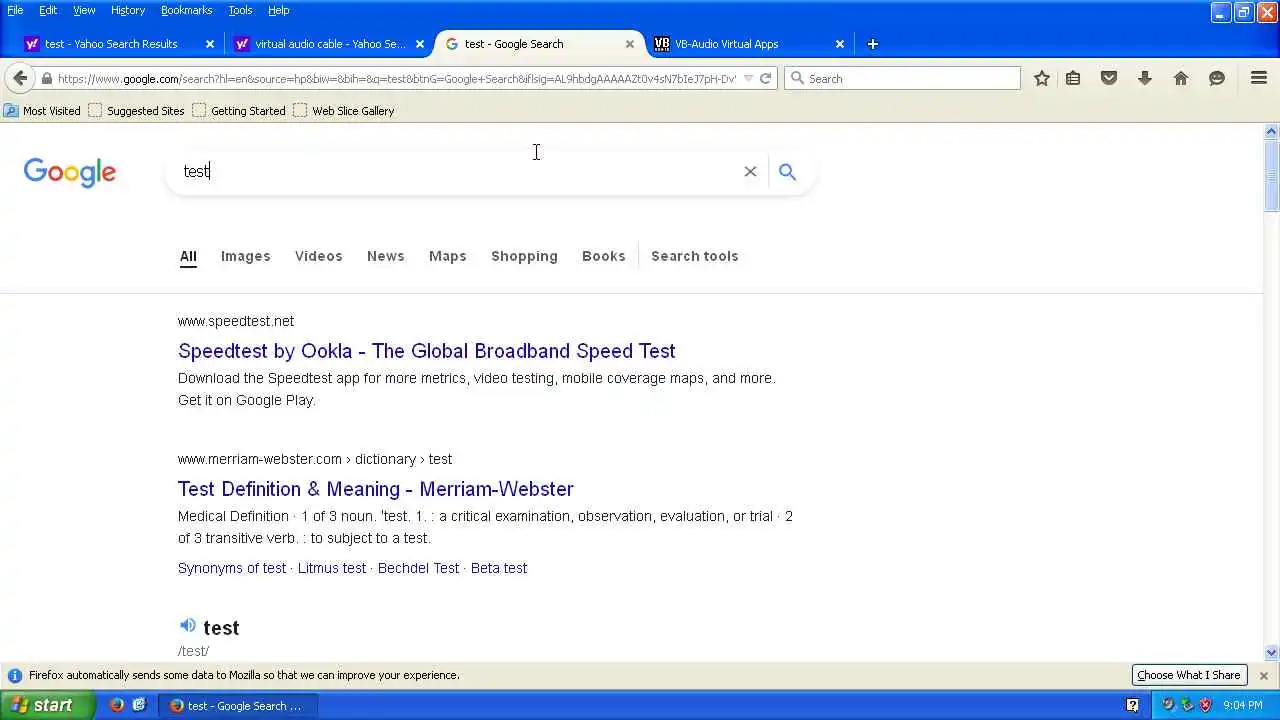Image resolution: width=1280 pixels, height=720 pixels.
Task: Open Getting Started bookmark
Action: (x=239, y=111)
